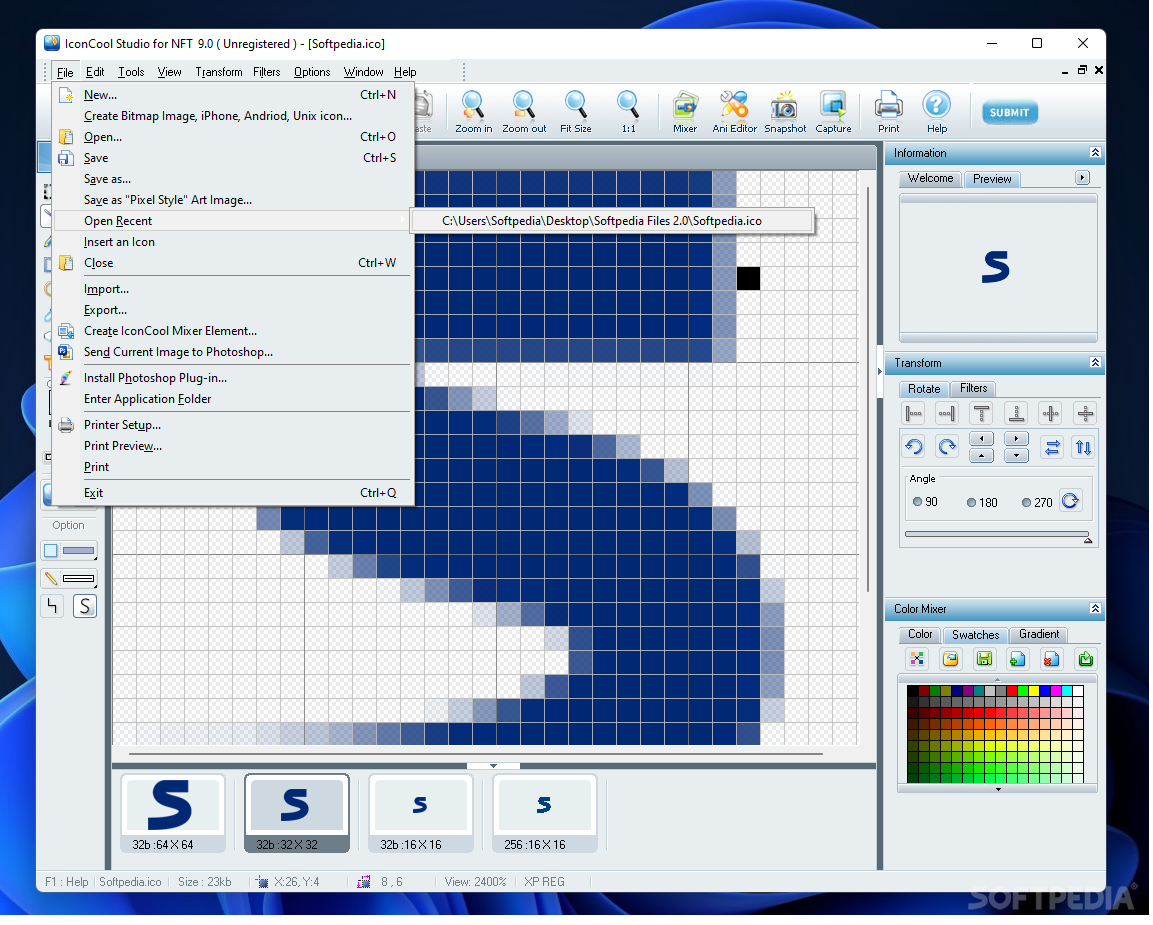The width and height of the screenshot is (1153, 925).
Task: Collapse the icon format strip with the arrow
Action: click(494, 768)
